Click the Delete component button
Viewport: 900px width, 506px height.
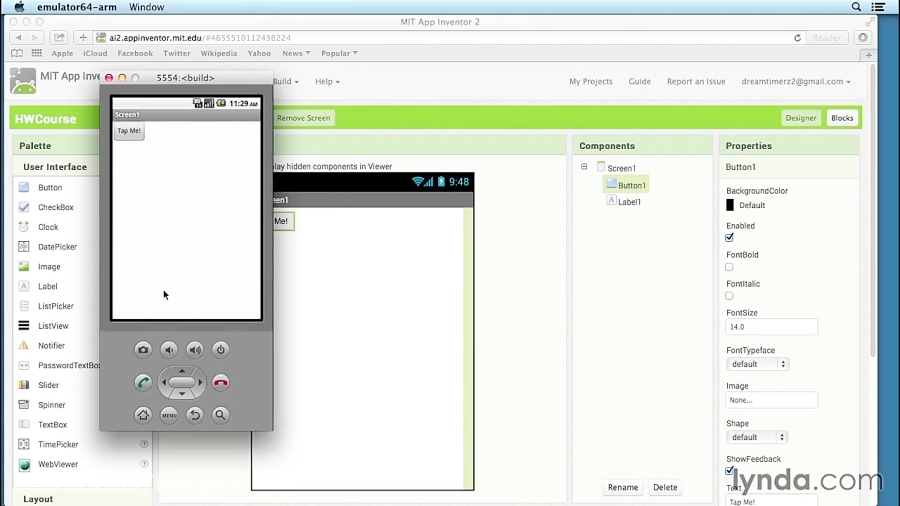(665, 488)
